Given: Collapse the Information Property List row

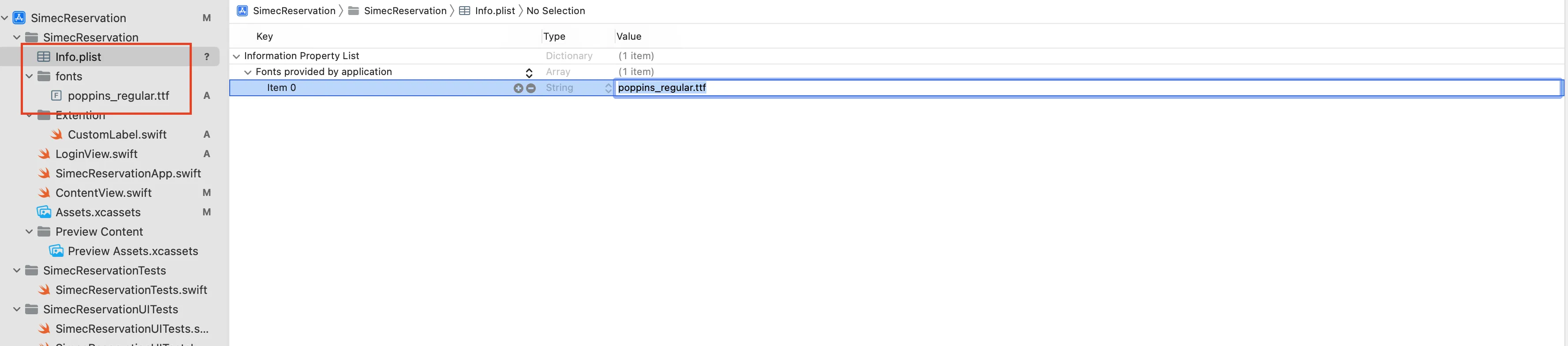Looking at the screenshot, I should click(236, 56).
